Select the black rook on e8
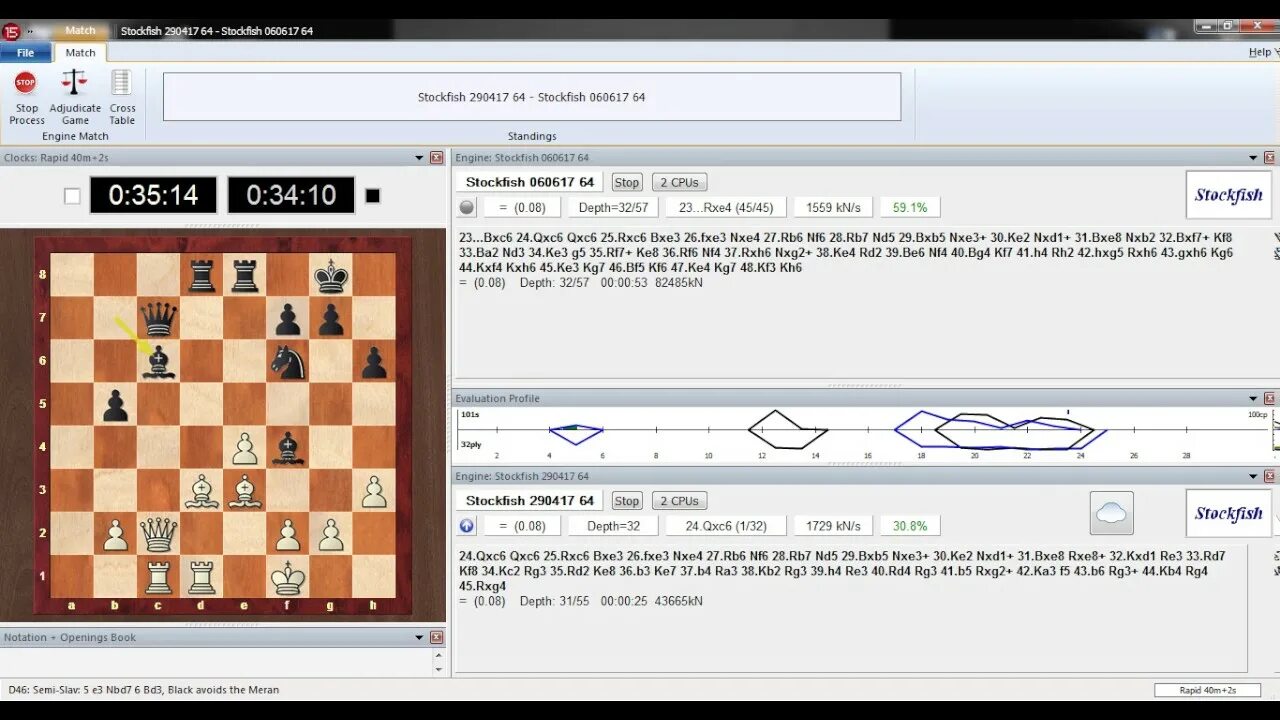The height and width of the screenshot is (720, 1280). [x=245, y=275]
